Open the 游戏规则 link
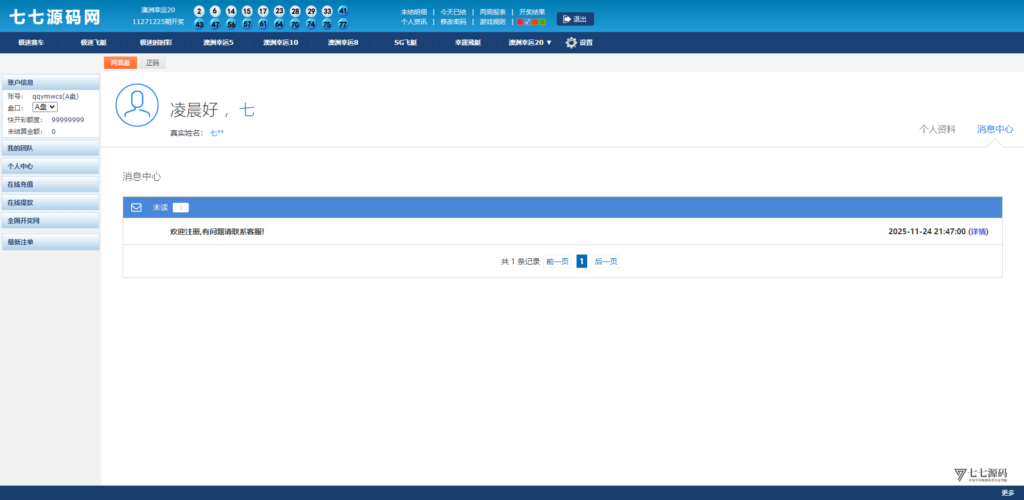Screen dimensions: 1024x500 pos(492,22)
